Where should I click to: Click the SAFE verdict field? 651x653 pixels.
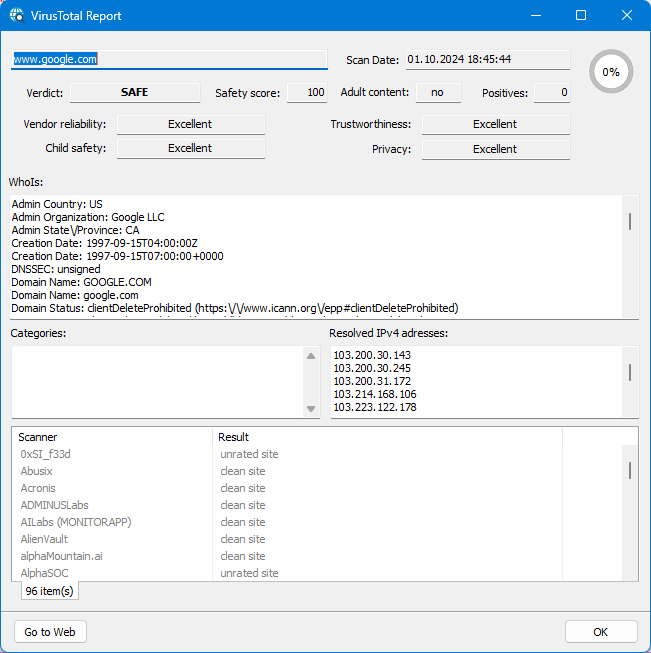pos(135,92)
